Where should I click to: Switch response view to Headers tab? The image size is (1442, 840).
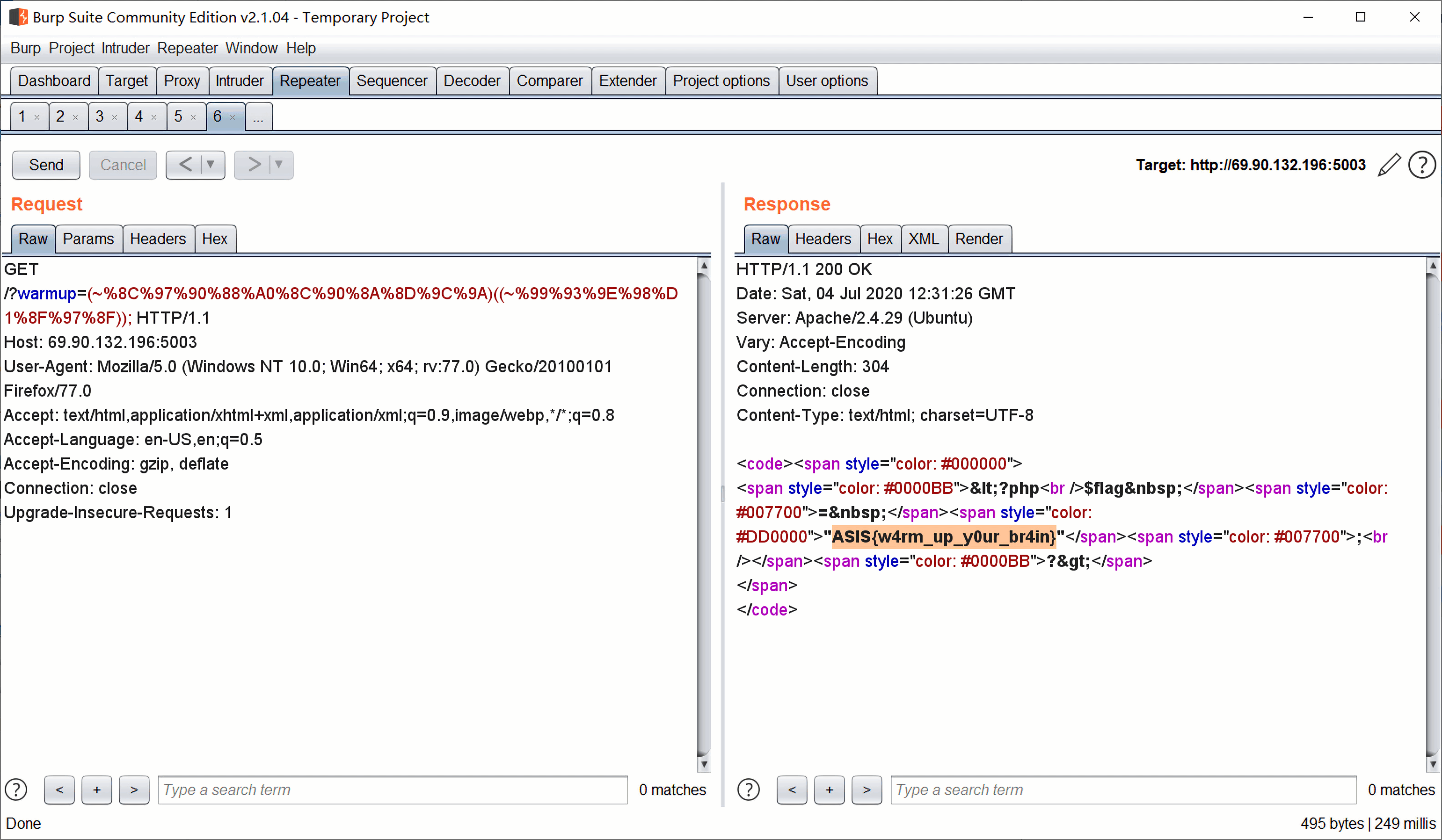tap(823, 239)
